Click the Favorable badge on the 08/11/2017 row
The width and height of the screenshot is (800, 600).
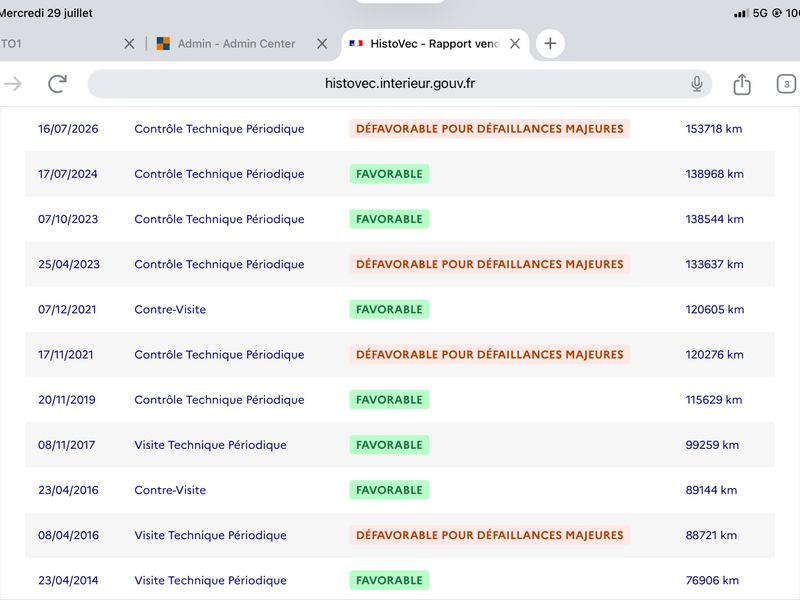pyautogui.click(x=389, y=445)
